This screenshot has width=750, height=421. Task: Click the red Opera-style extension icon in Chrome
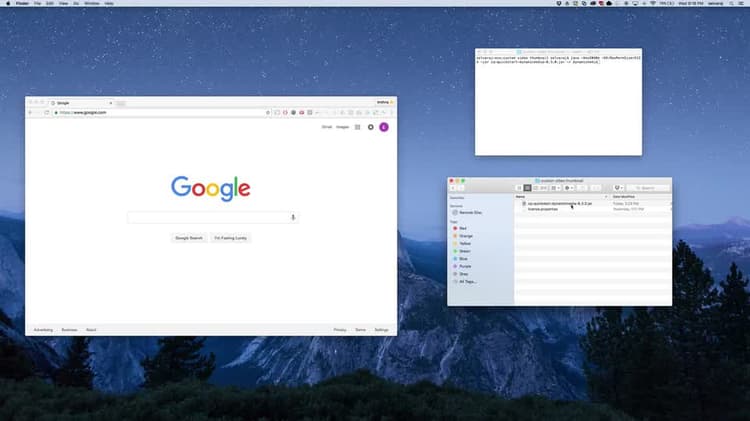coord(285,112)
